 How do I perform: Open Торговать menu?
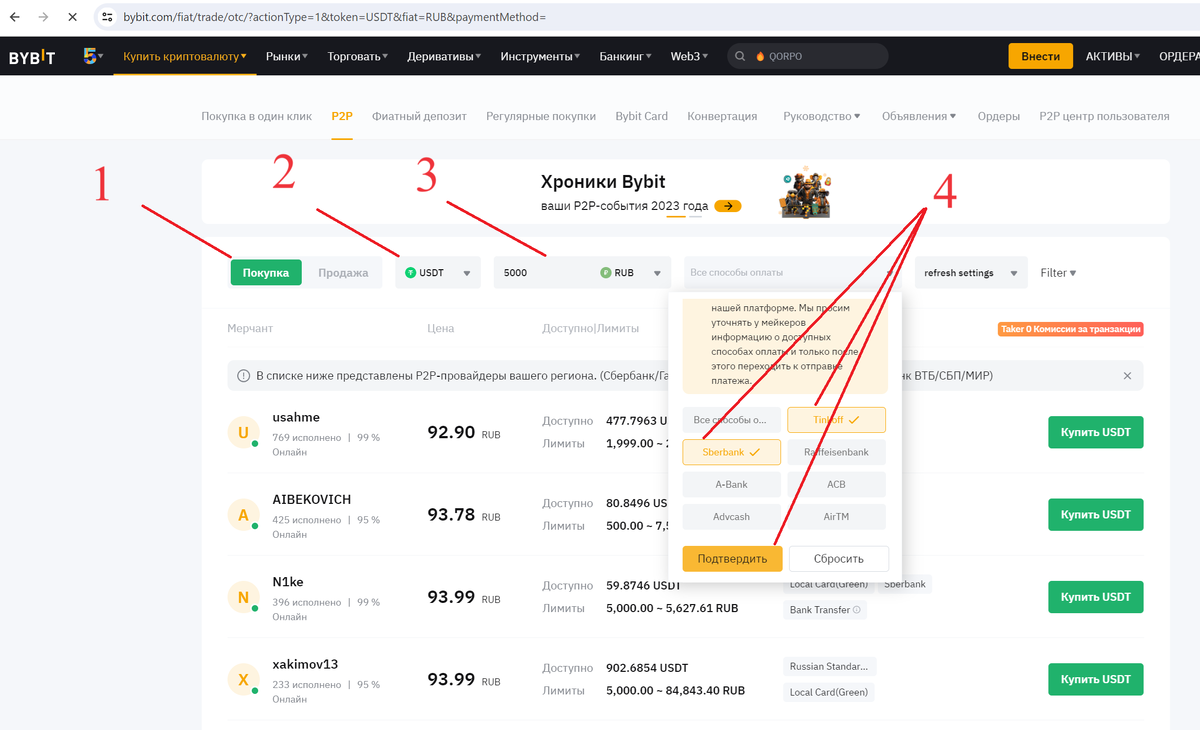click(358, 57)
